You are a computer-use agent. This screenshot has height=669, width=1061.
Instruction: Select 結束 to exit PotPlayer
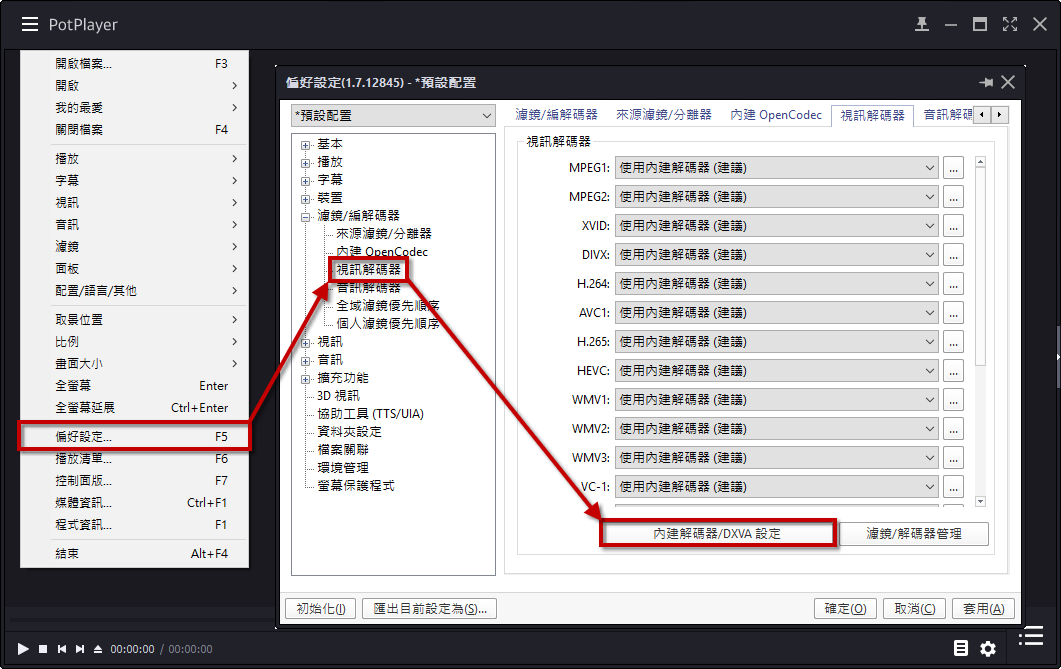135,553
